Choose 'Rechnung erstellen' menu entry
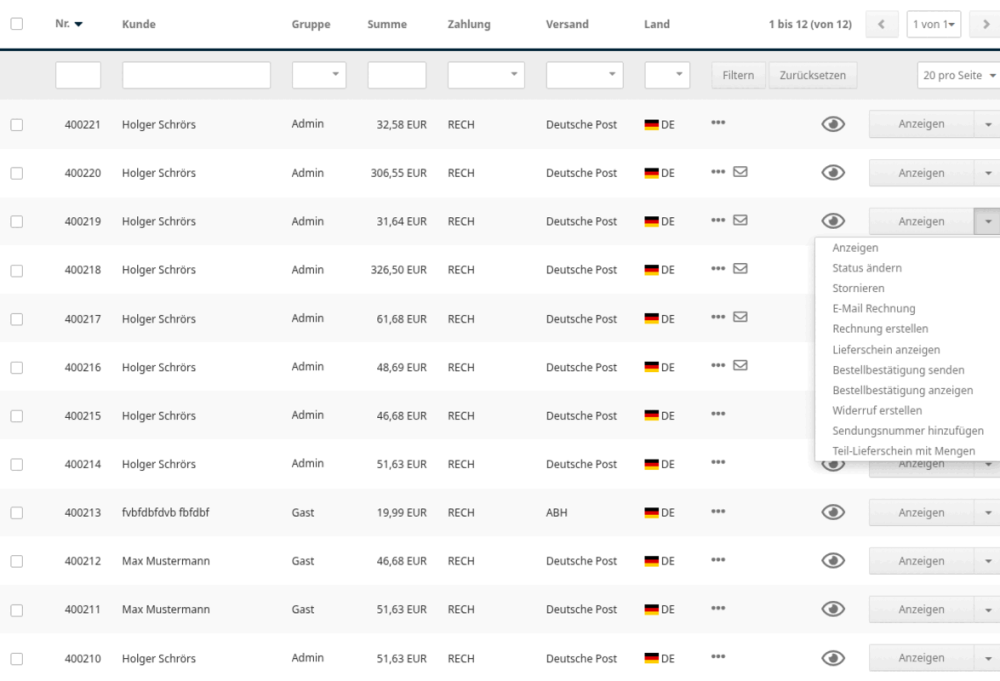This screenshot has height=681, width=1000. pyautogui.click(x=880, y=328)
